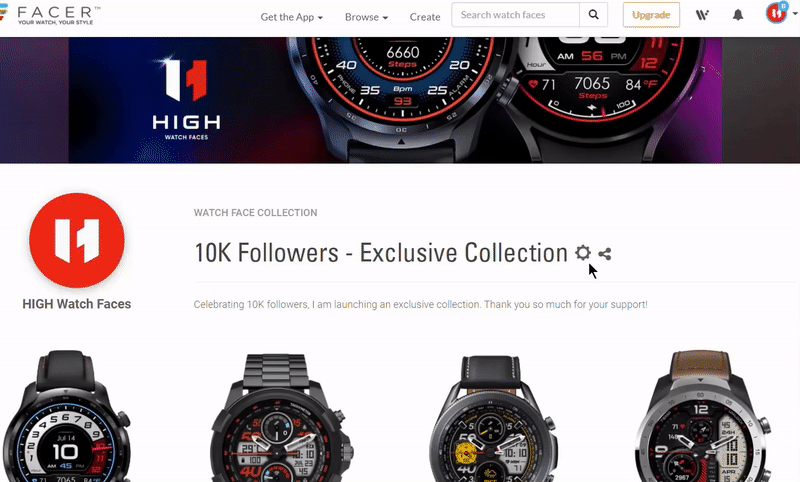Open the W brand icon in navbar
This screenshot has width=800, height=482.
click(x=703, y=15)
